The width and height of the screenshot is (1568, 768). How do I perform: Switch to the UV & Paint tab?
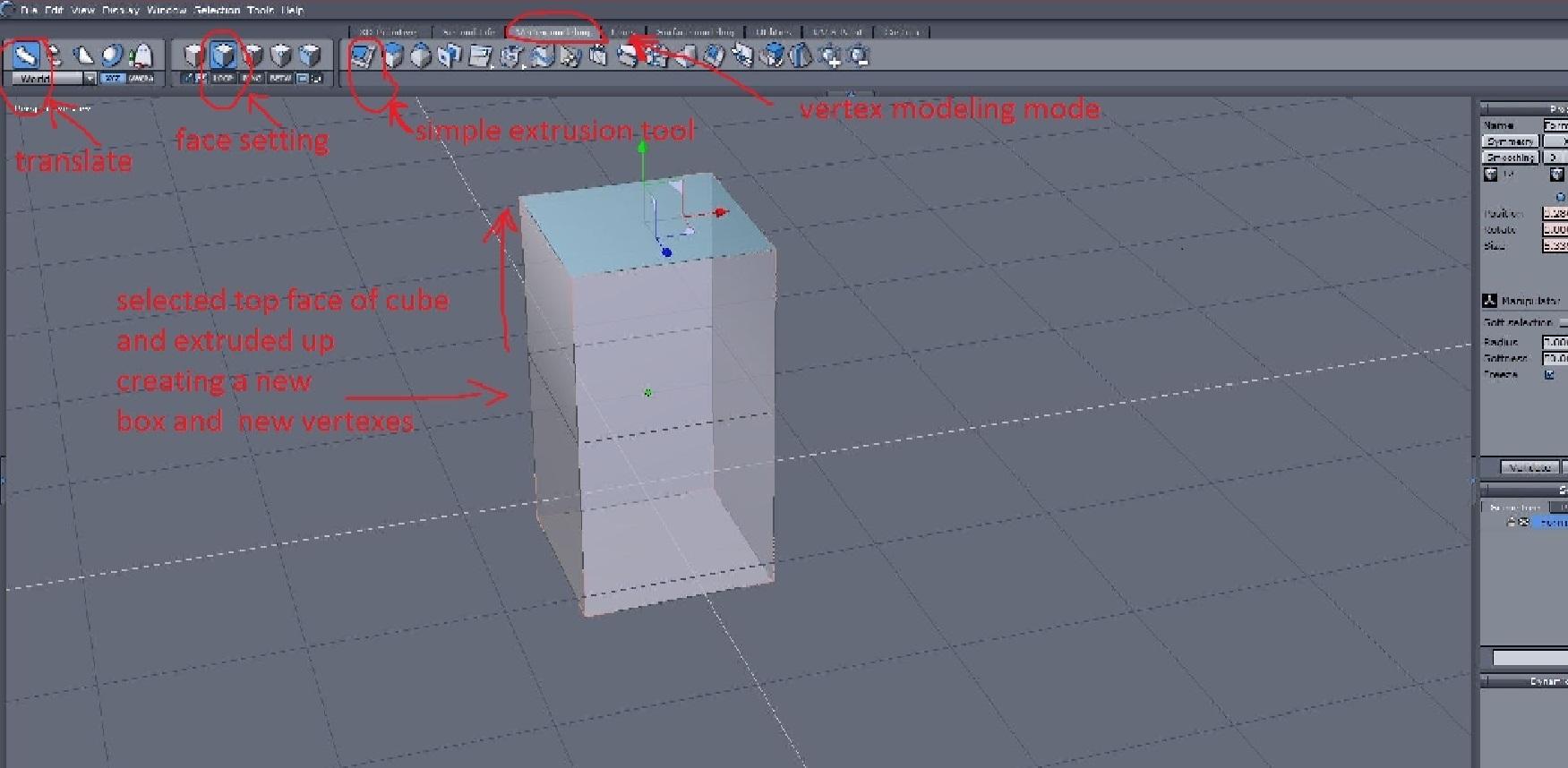pos(837,31)
